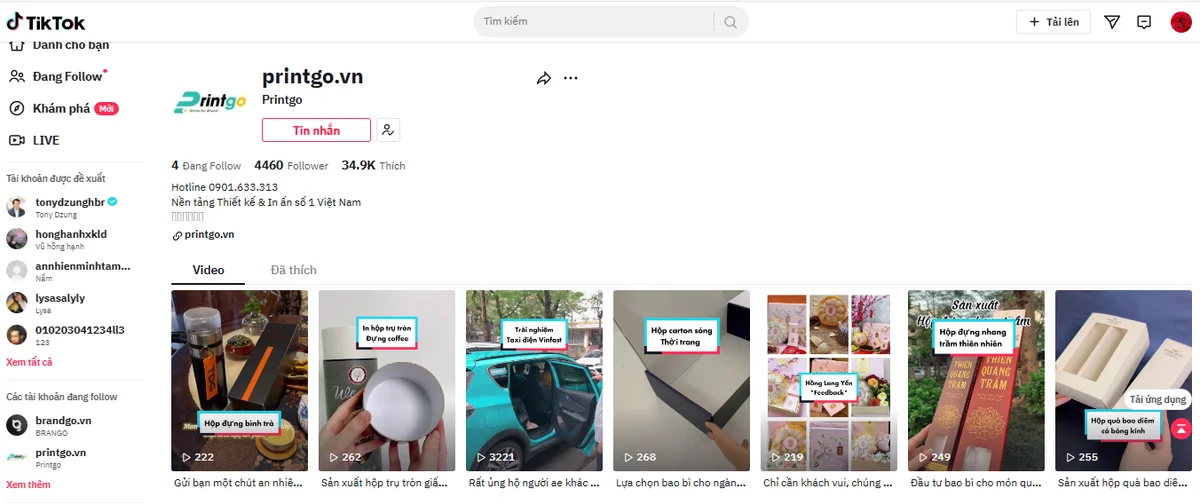
Task: Open the profile avatar menu
Action: point(1181,22)
